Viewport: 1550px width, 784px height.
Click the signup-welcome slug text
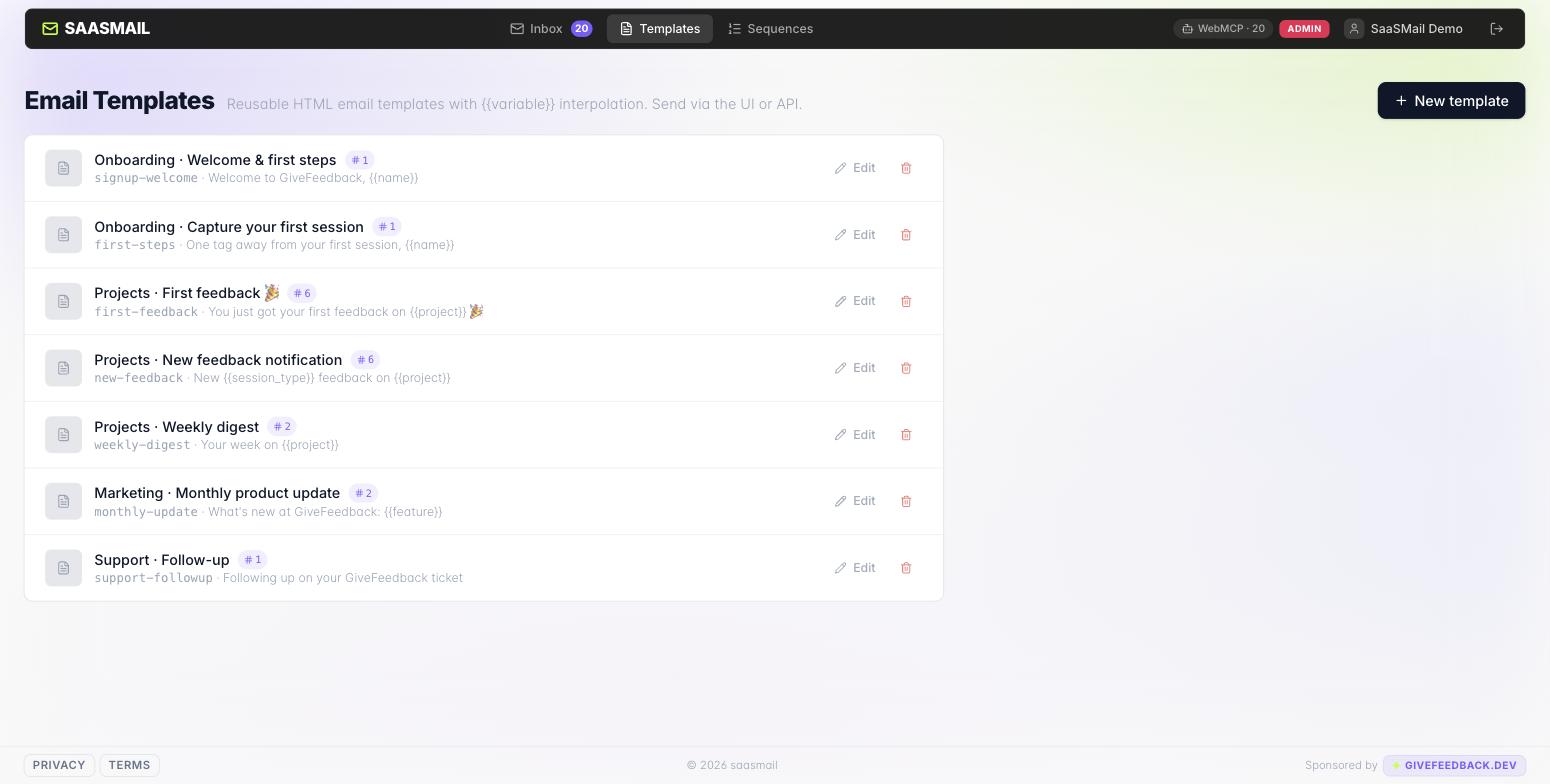146,178
